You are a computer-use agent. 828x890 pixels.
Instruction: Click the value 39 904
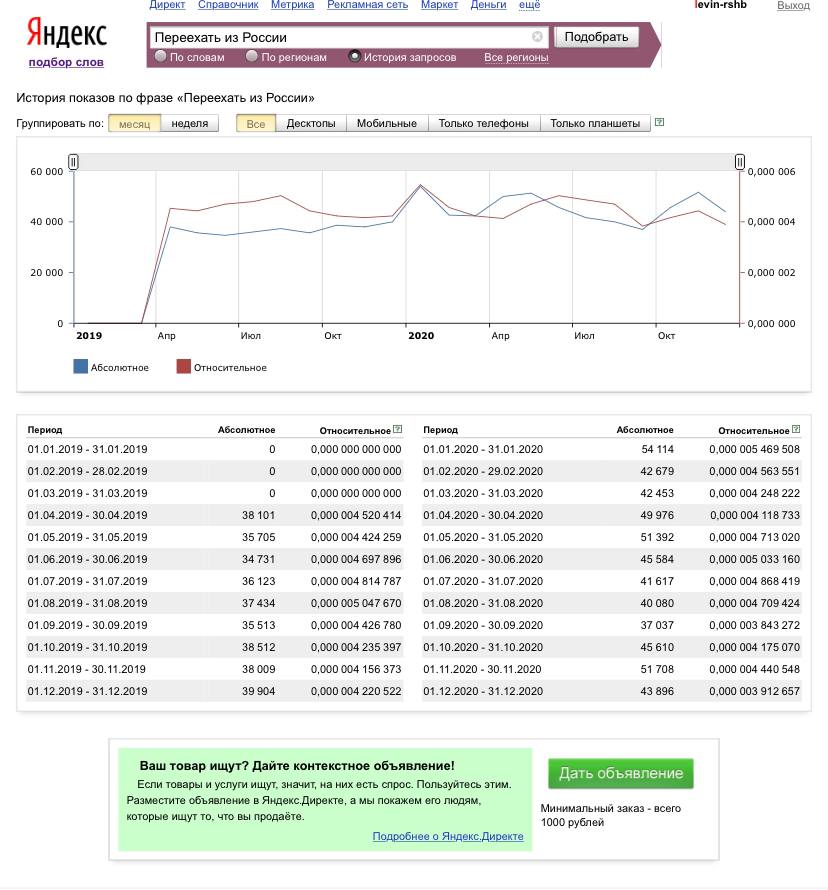[258, 691]
